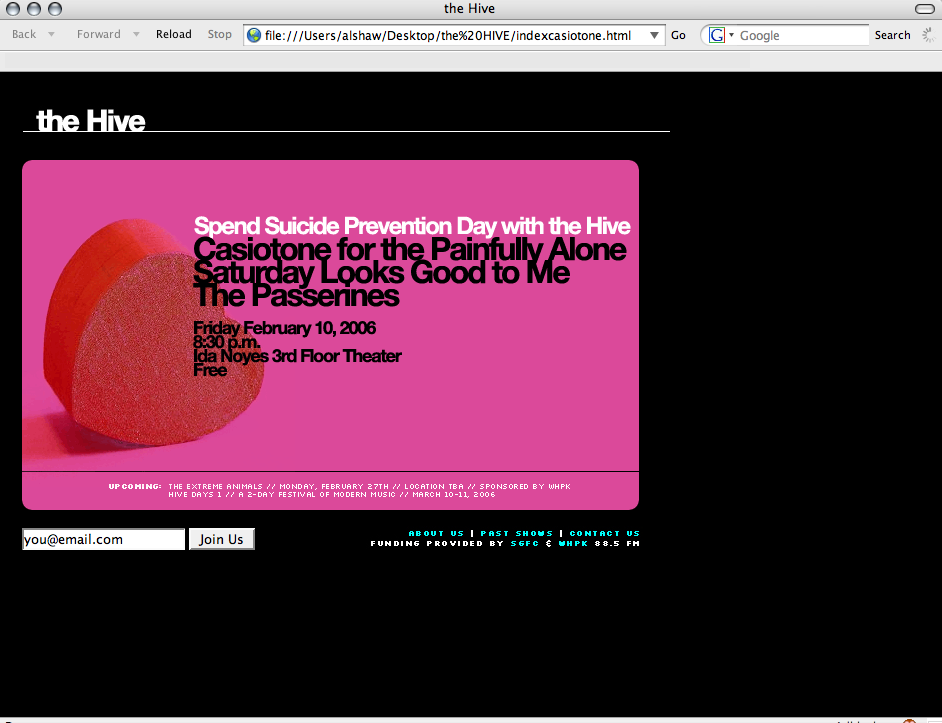Follow the WHPK funding link
The height and width of the screenshot is (723, 942).
tap(573, 543)
